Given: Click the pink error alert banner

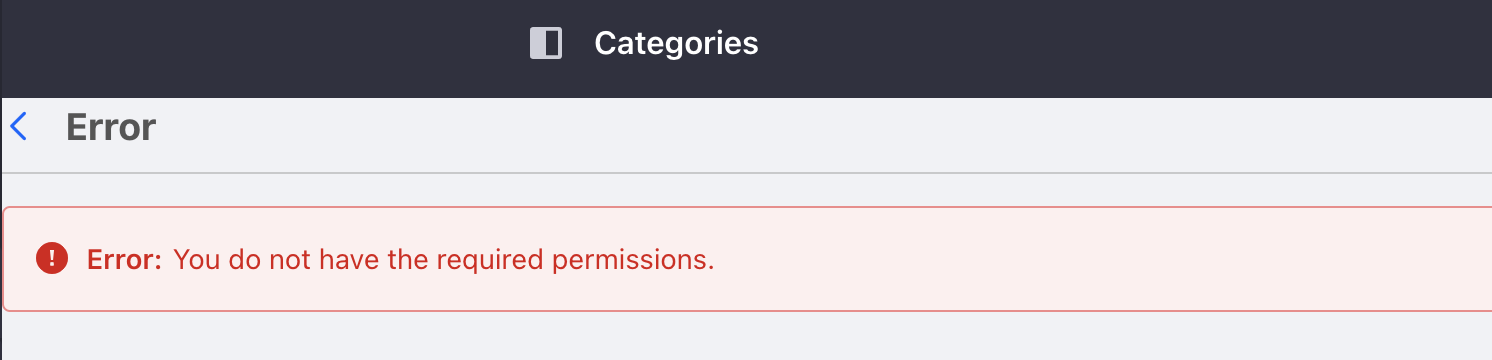Looking at the screenshot, I should click(746, 259).
